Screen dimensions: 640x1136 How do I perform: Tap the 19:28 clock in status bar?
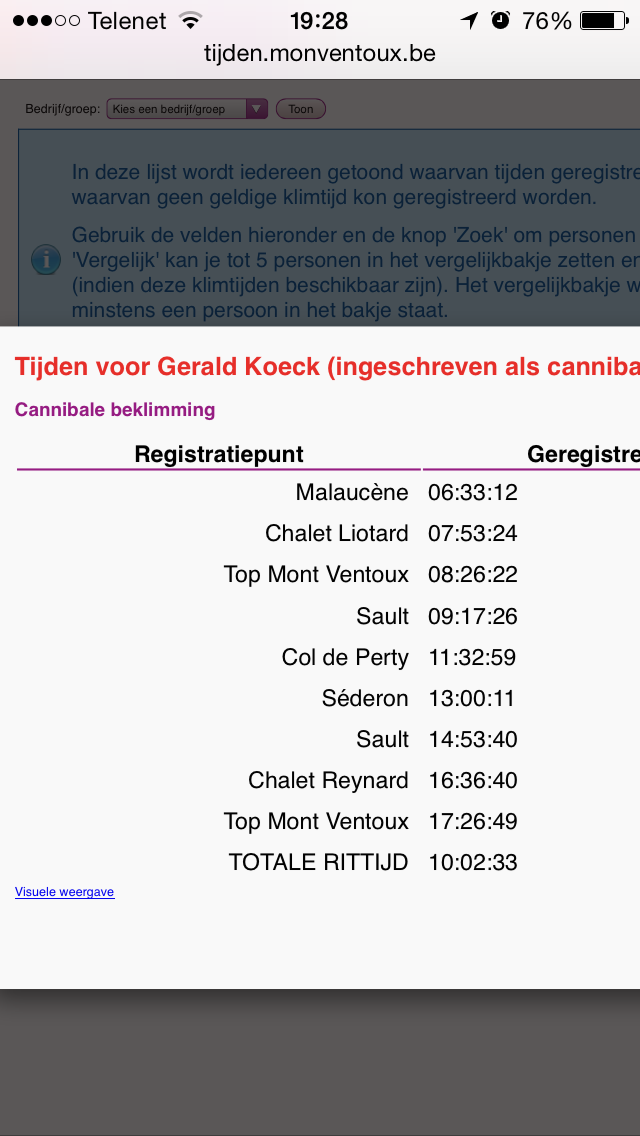pyautogui.click(x=319, y=21)
